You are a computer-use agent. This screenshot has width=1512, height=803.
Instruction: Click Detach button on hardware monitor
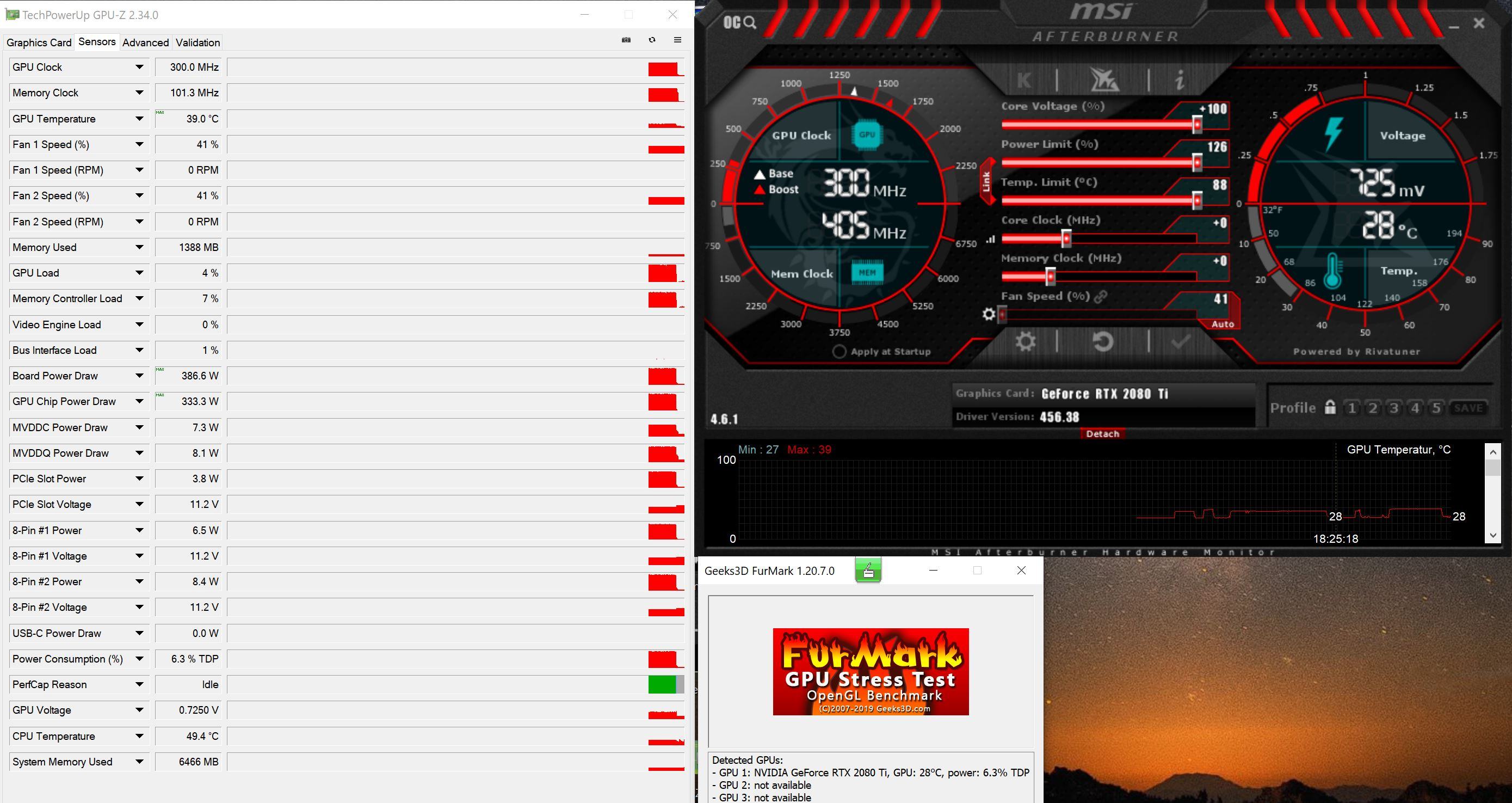click(1102, 433)
